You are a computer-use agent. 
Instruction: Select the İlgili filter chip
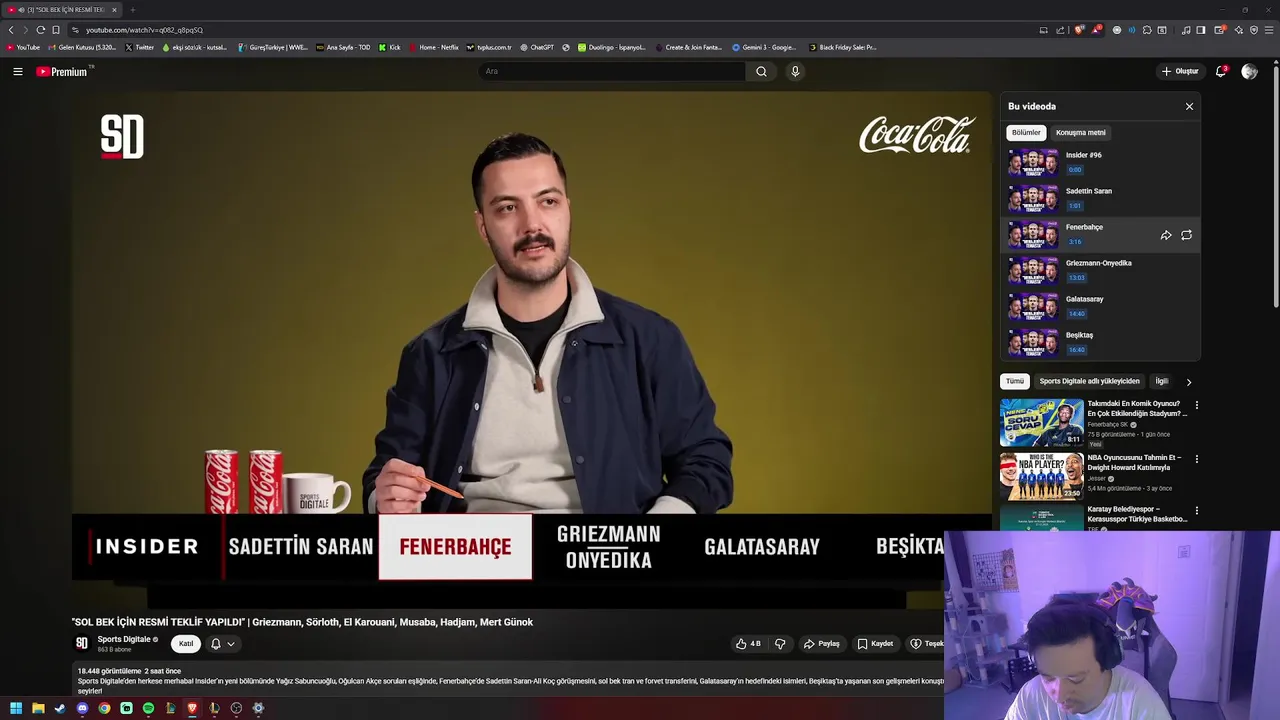pyautogui.click(x=1162, y=381)
